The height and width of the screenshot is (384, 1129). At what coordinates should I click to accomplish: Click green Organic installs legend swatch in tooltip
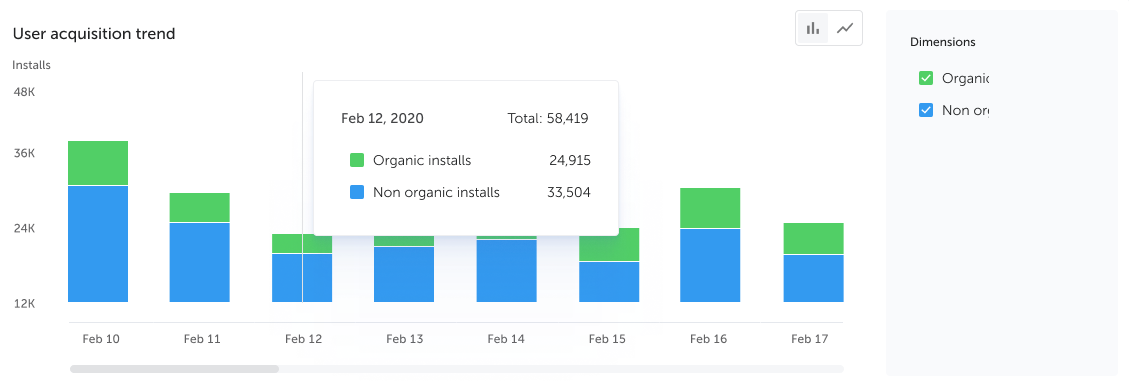point(356,160)
